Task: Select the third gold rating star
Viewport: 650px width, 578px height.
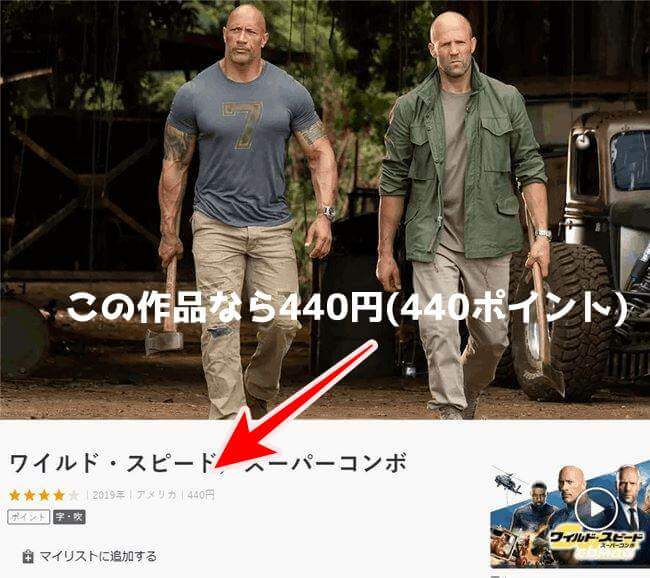Action: pyautogui.click(x=44, y=495)
